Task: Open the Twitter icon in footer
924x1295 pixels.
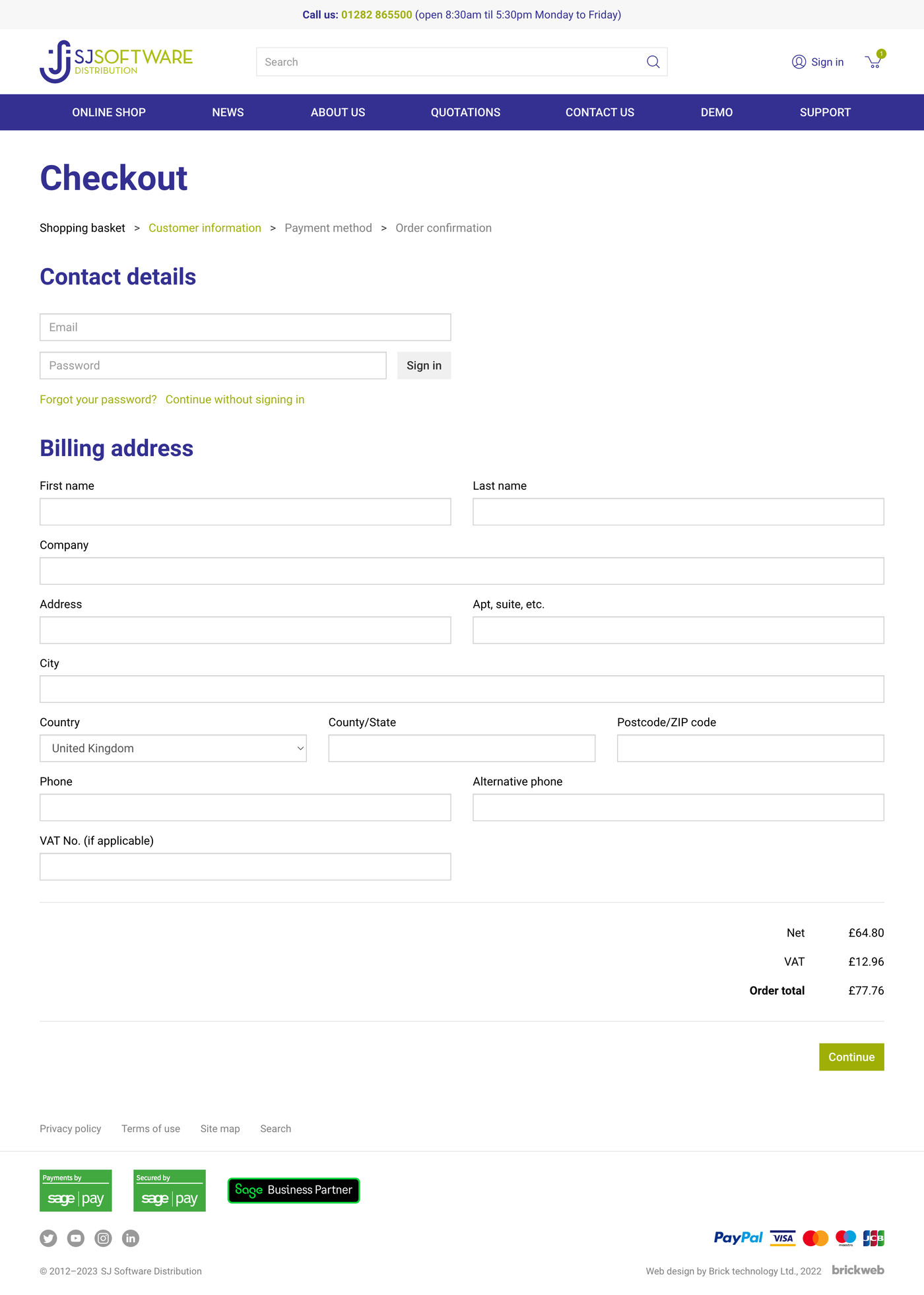Action: tap(49, 1238)
